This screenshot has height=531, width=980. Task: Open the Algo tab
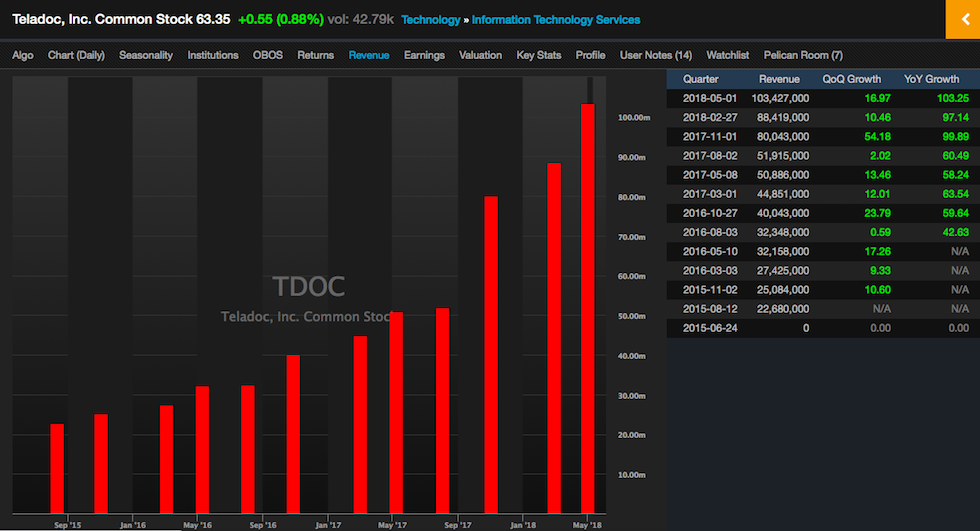(22, 55)
